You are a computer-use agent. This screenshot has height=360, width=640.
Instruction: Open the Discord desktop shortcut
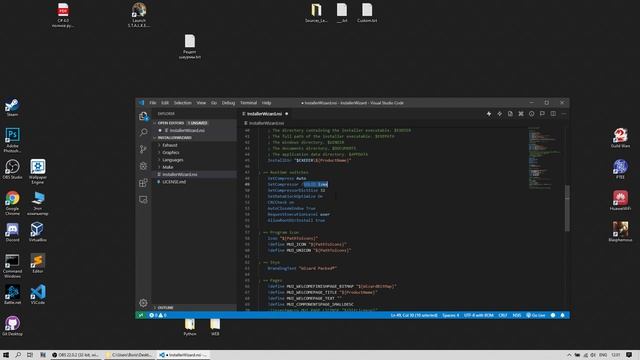[12, 232]
